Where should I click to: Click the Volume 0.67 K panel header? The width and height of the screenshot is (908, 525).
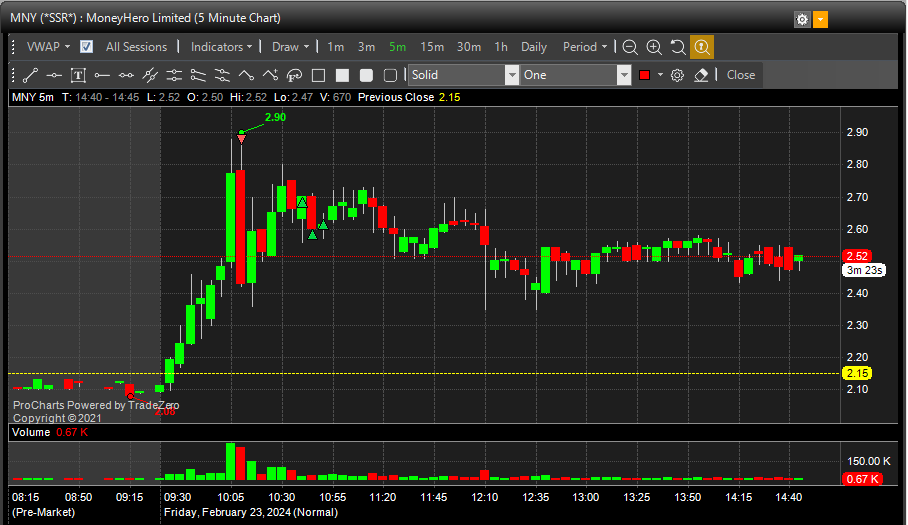[50, 432]
